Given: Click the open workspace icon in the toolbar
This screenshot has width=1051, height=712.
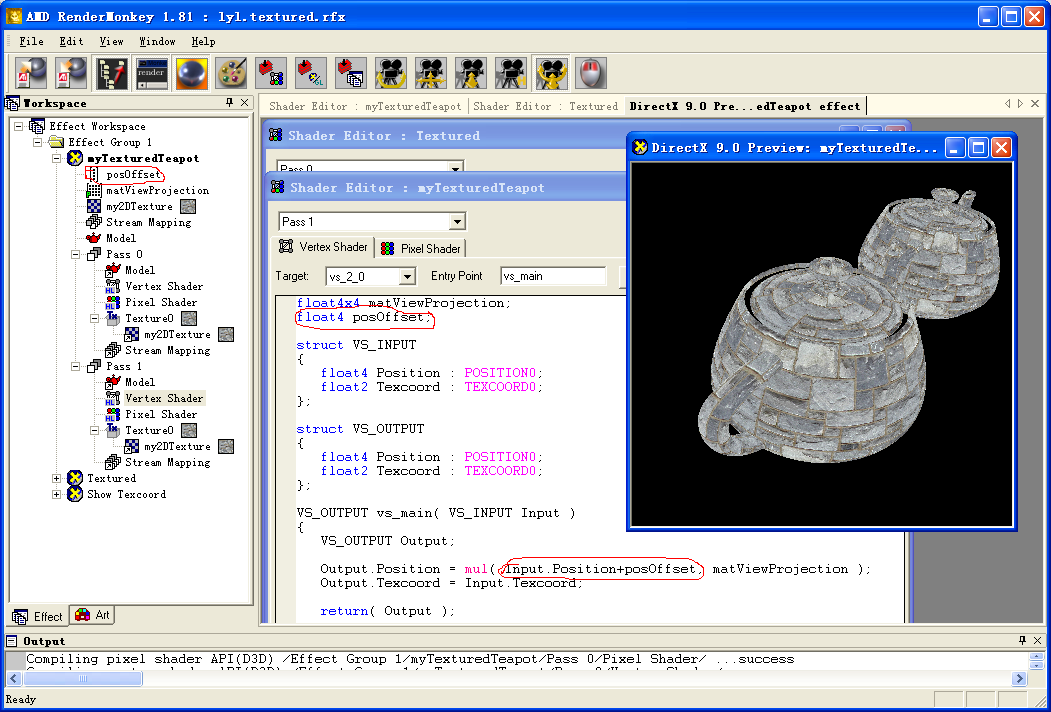Looking at the screenshot, I should 32,73.
